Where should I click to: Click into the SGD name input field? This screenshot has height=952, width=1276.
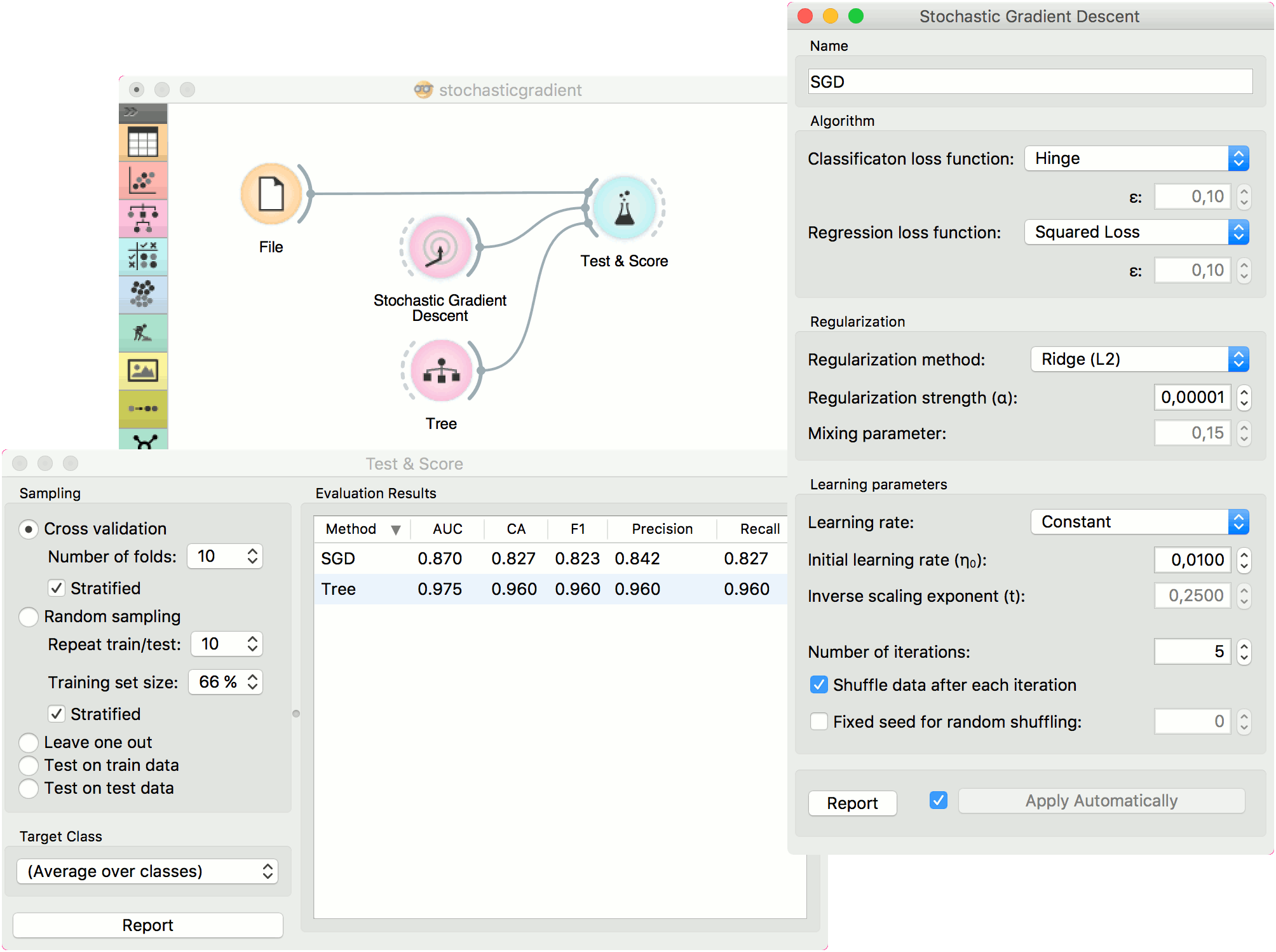[x=1029, y=82]
